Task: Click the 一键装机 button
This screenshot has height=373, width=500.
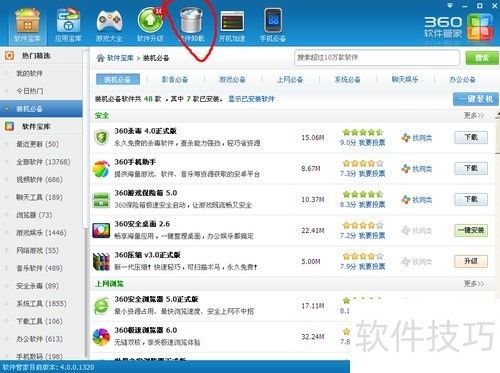Action: point(476,99)
